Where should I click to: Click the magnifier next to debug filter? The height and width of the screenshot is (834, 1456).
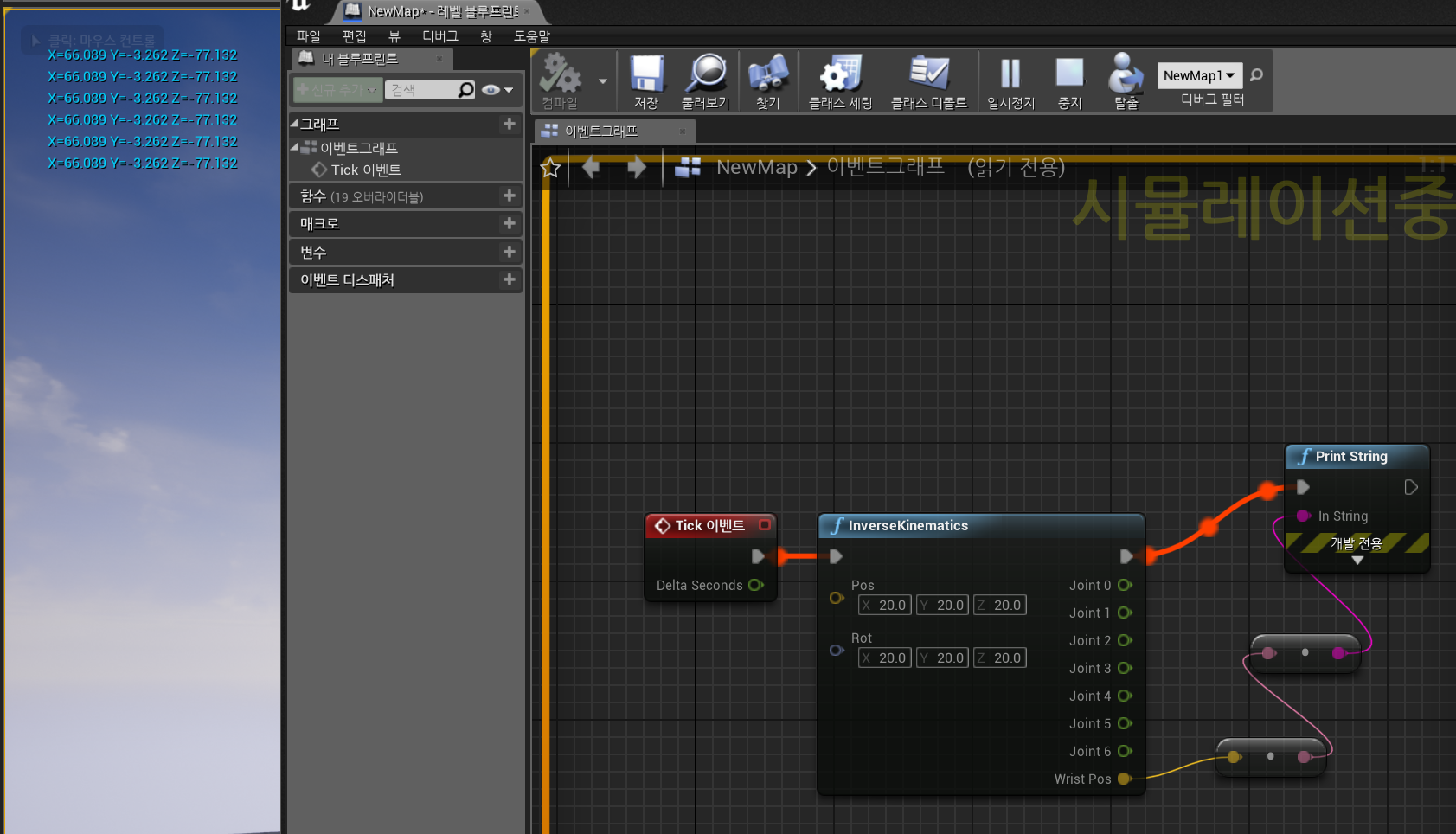[x=1257, y=75]
